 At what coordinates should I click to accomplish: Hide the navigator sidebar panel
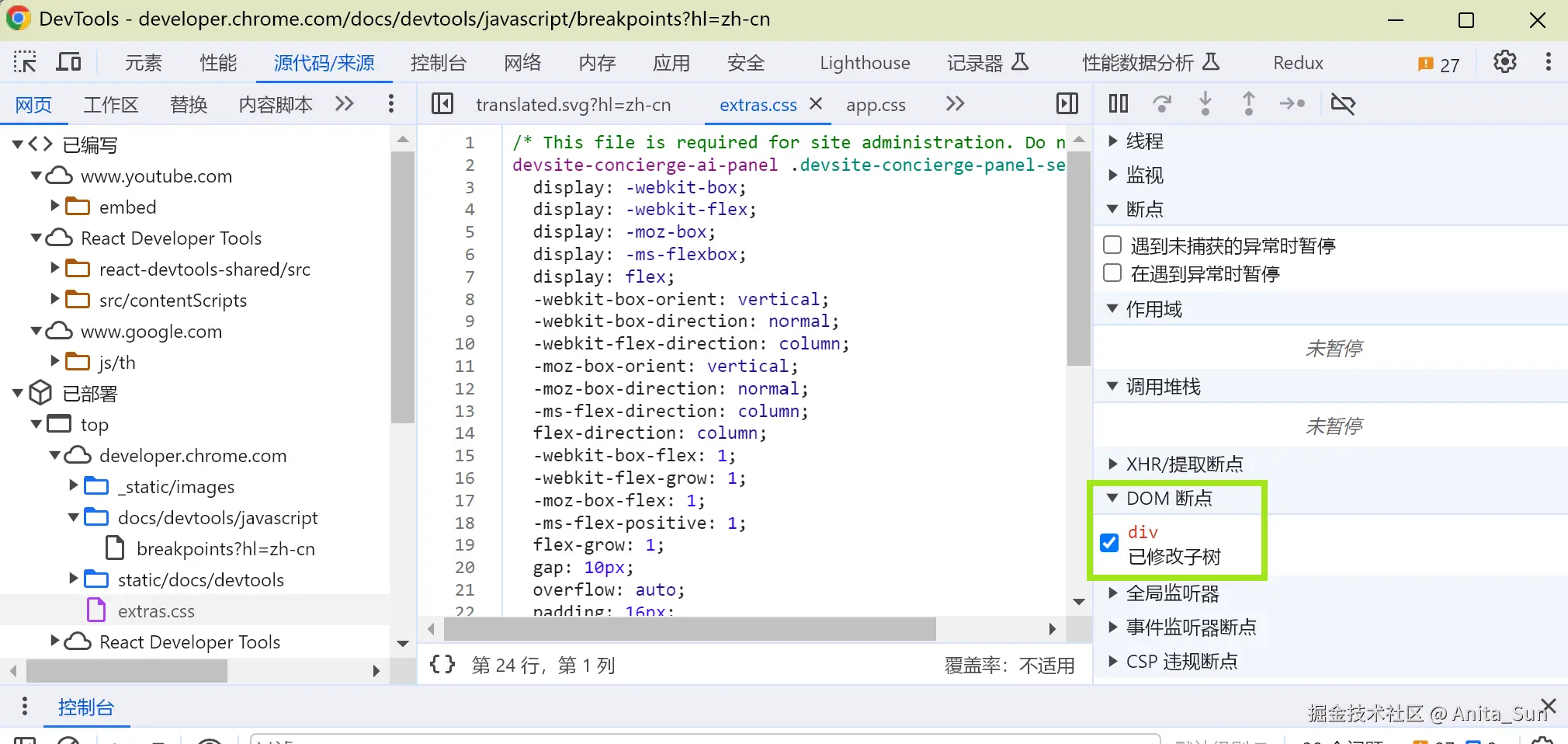click(x=442, y=103)
